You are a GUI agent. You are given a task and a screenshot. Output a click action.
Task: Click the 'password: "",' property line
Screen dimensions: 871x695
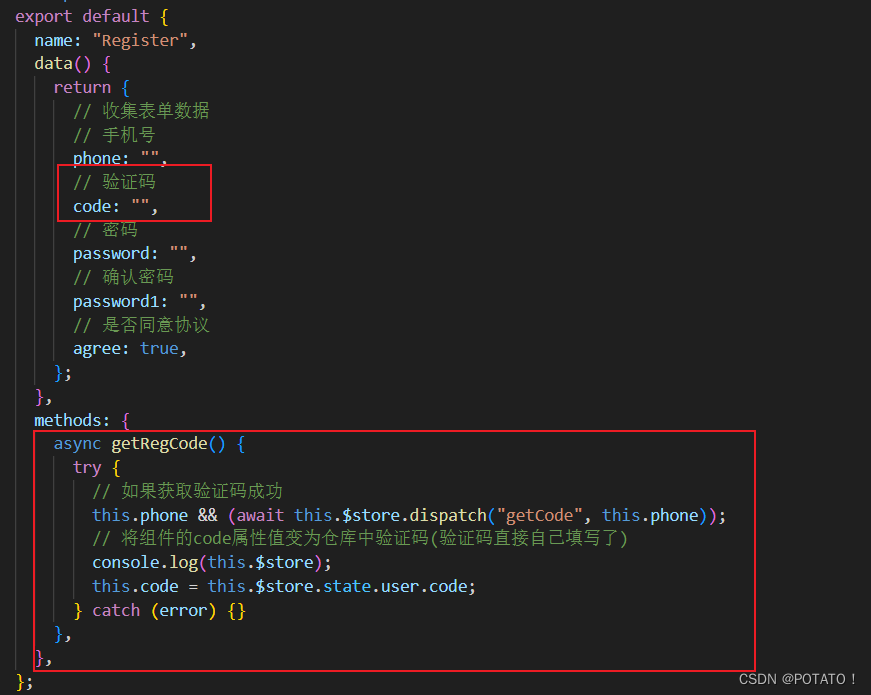tap(134, 253)
